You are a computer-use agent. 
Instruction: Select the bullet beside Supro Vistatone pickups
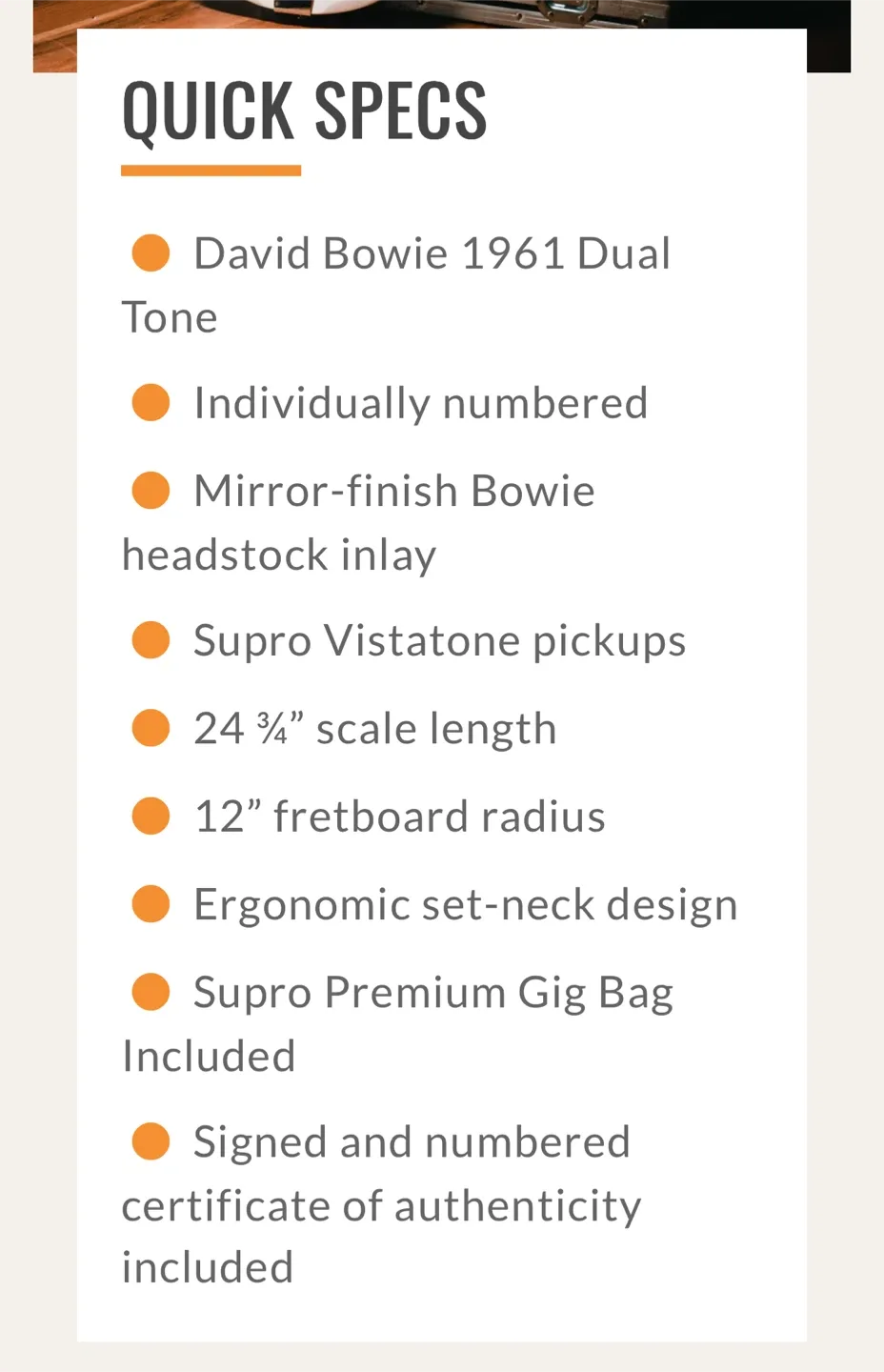tap(151, 639)
